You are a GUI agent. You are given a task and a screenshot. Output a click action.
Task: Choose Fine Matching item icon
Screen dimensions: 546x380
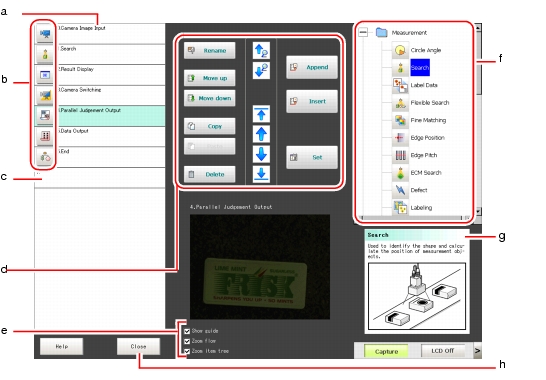[x=400, y=121]
